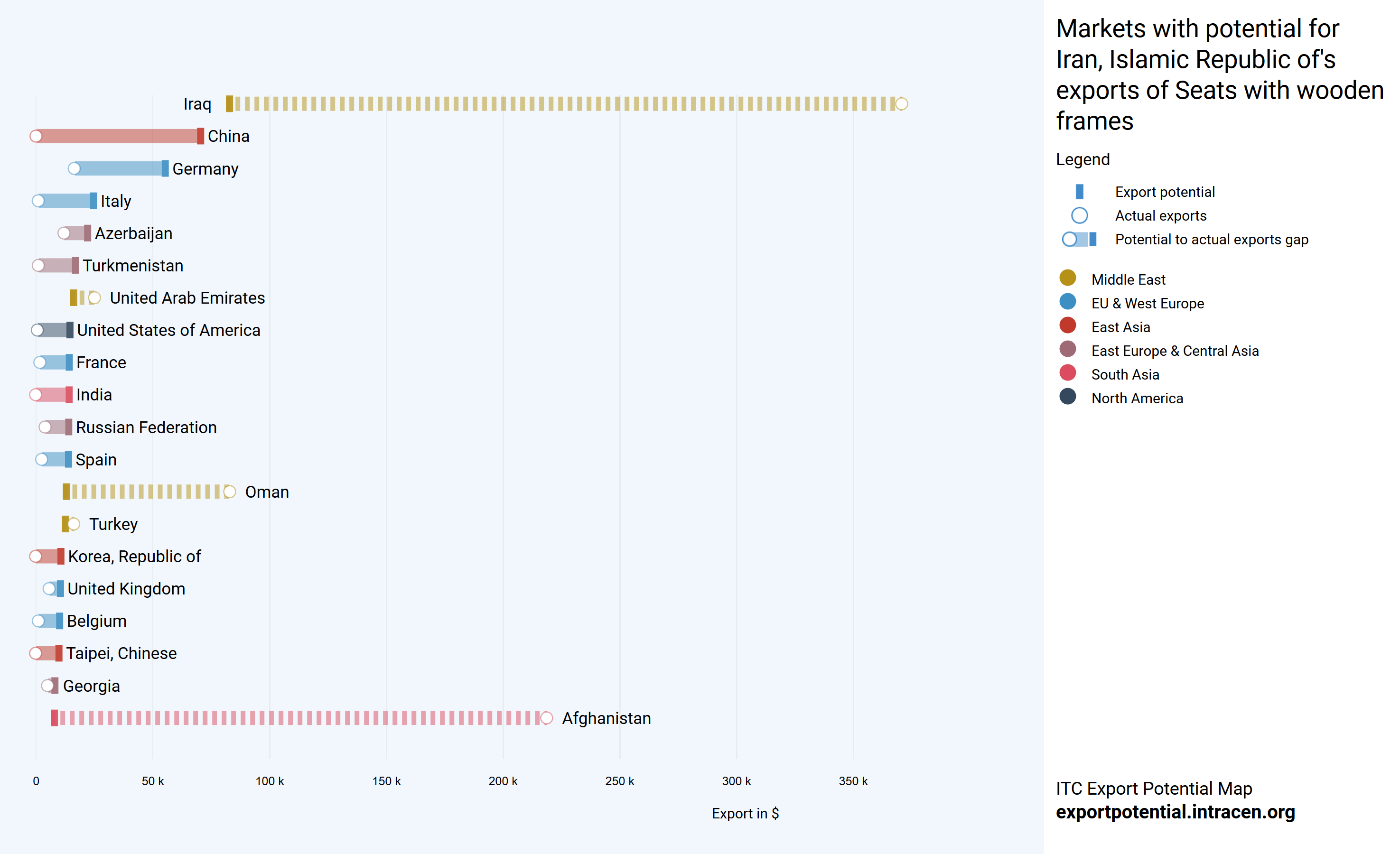
Task: Click the Actual exports legend circle icon
Action: pos(1079,216)
